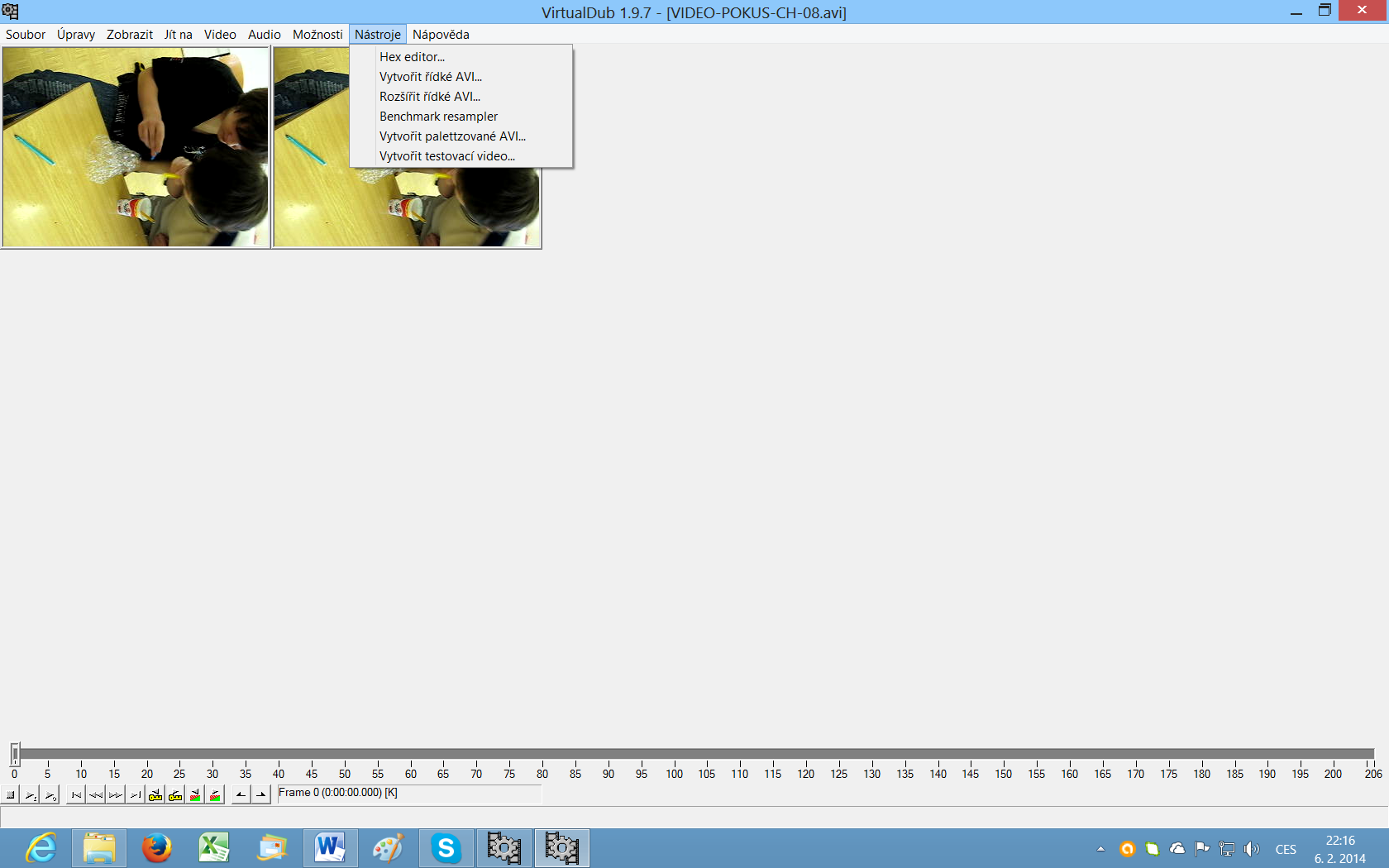
Task: Open Action Center flag icon
Action: tap(1202, 849)
